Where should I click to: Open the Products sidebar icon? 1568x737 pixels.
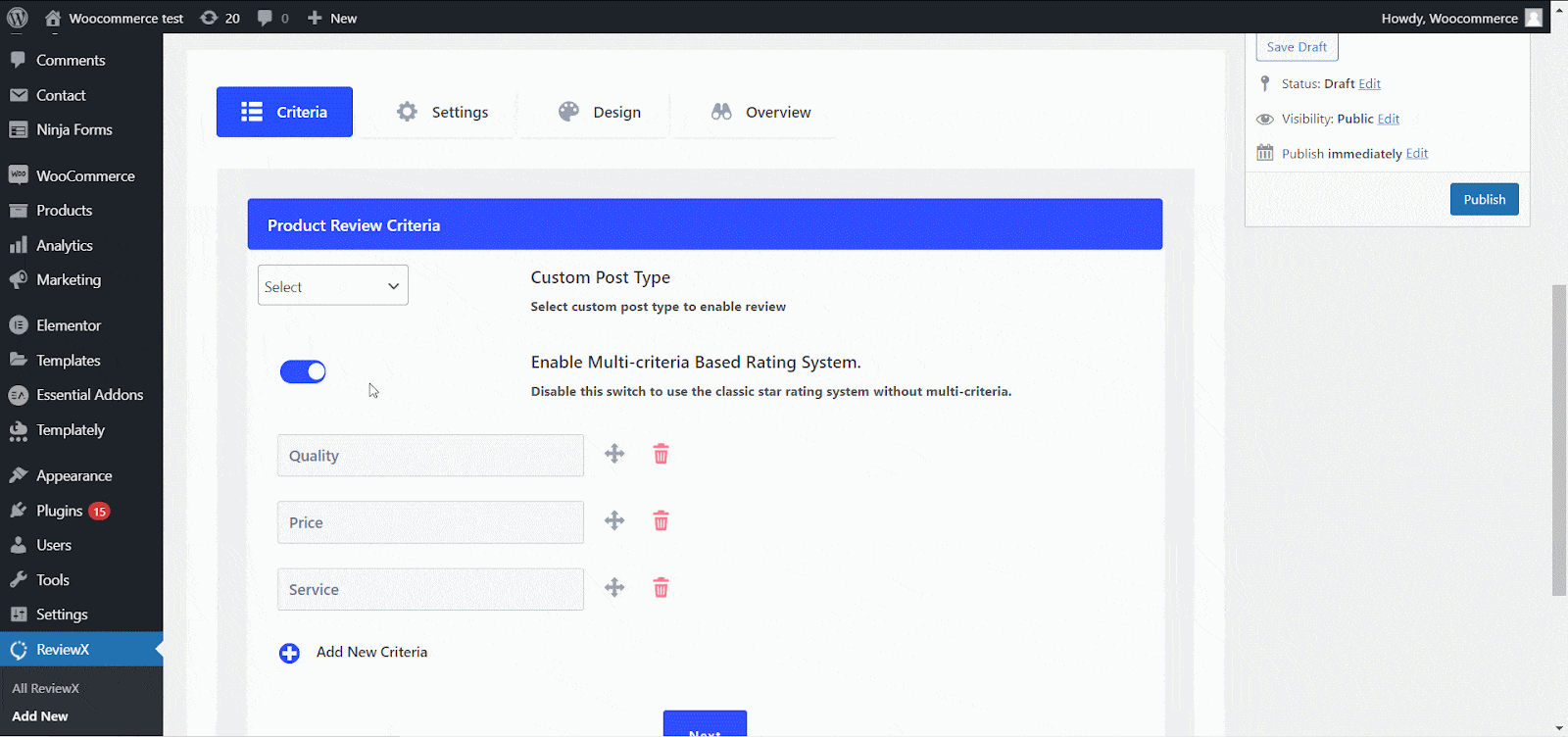point(19,211)
